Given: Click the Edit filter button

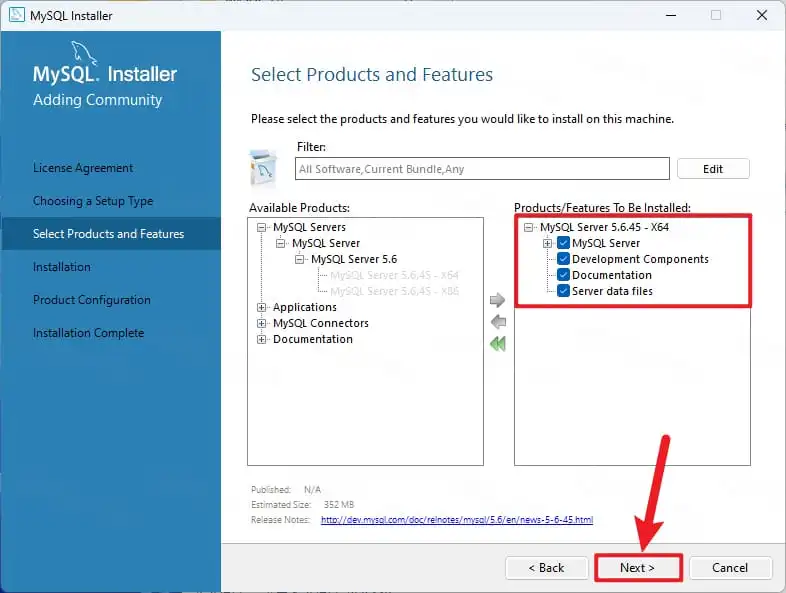Looking at the screenshot, I should tap(713, 169).
